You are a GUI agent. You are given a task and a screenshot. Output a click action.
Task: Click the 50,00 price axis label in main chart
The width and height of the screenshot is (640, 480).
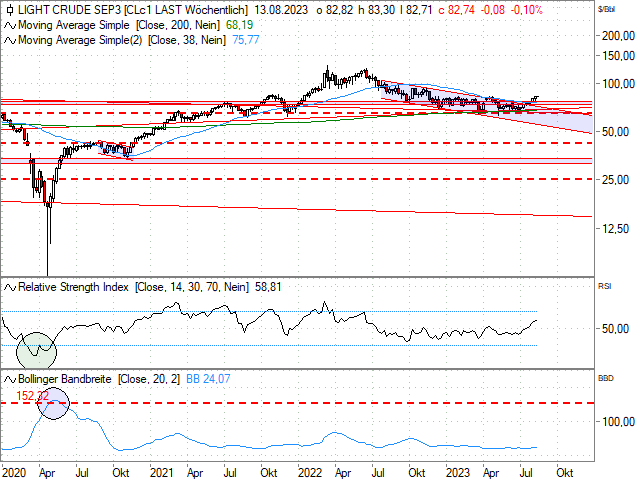coord(616,132)
